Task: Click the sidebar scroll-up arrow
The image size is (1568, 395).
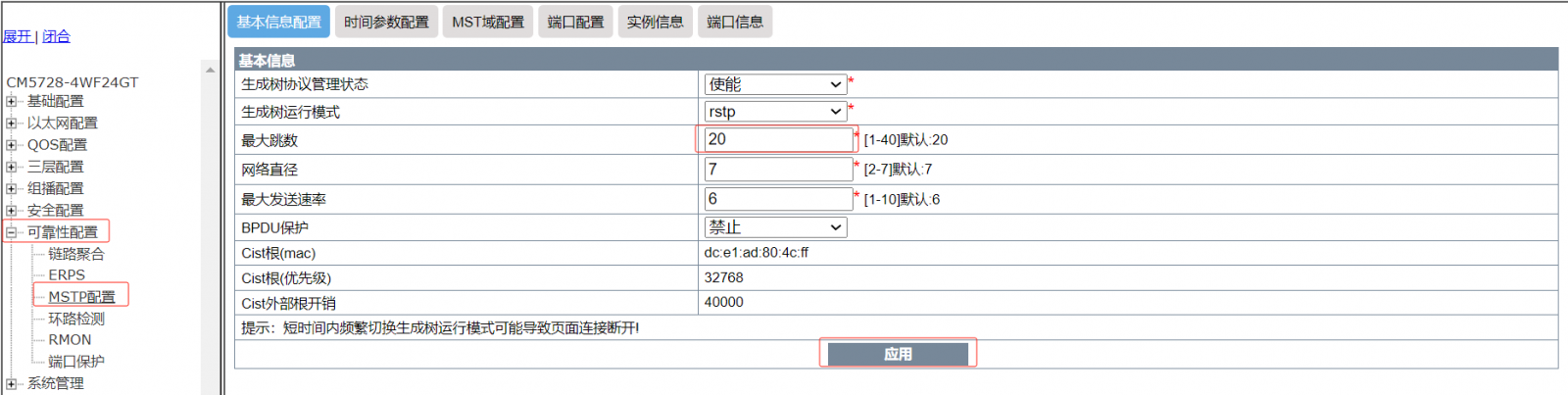Action: click(x=210, y=70)
